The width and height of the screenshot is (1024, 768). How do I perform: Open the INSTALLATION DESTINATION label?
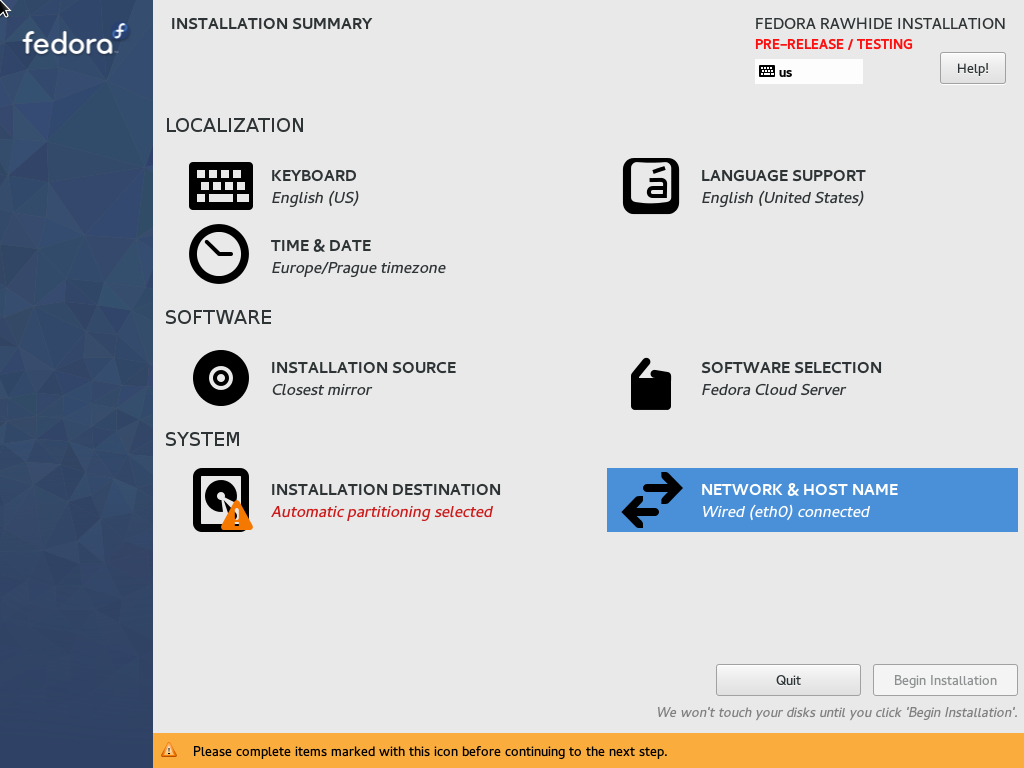coord(386,490)
